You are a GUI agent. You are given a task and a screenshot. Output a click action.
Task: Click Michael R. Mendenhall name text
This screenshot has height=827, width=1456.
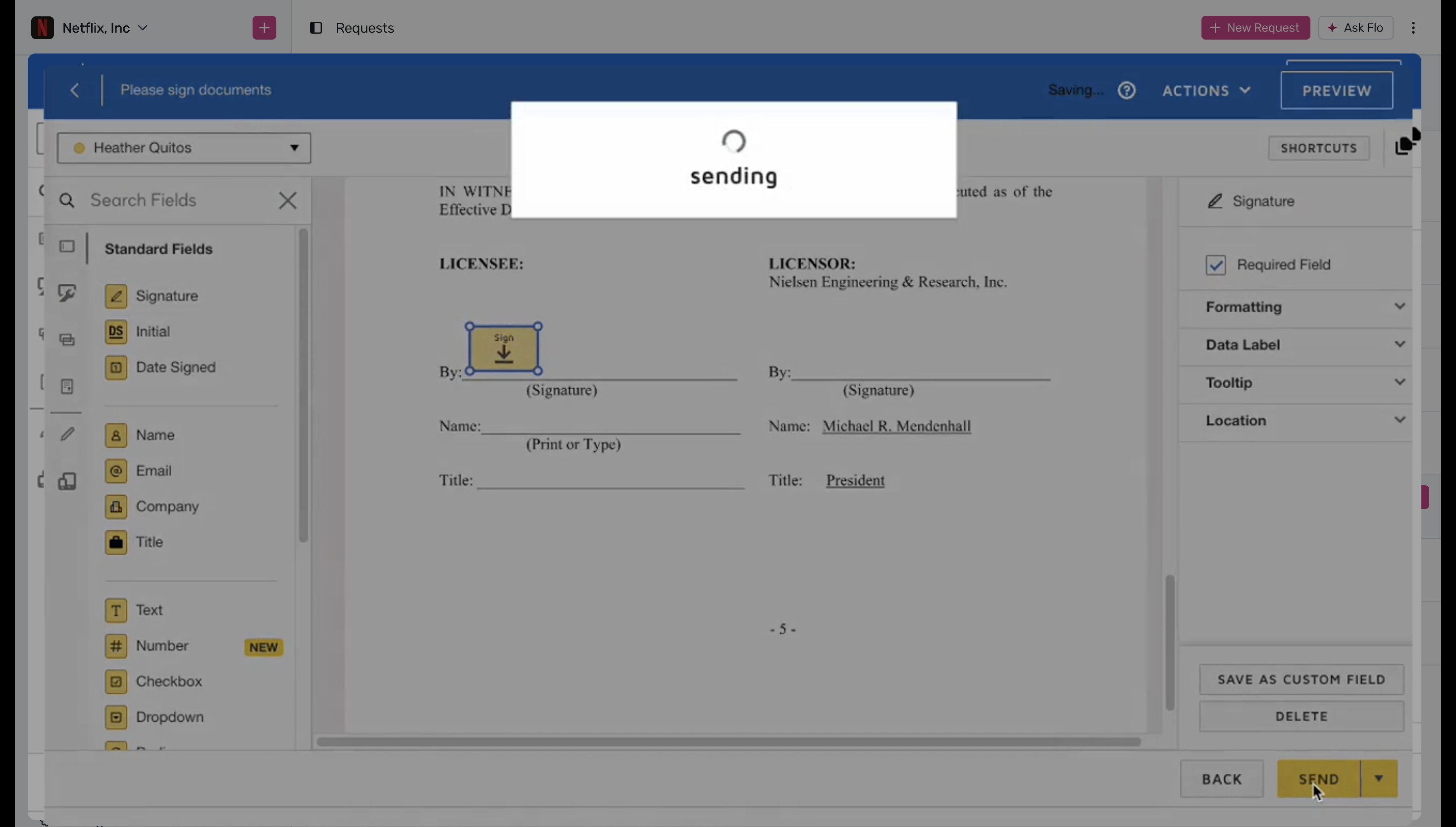(x=897, y=426)
